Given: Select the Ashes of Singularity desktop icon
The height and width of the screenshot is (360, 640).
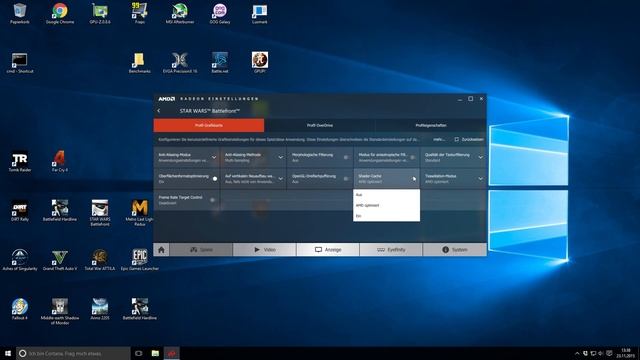Looking at the screenshot, I should (20, 260).
